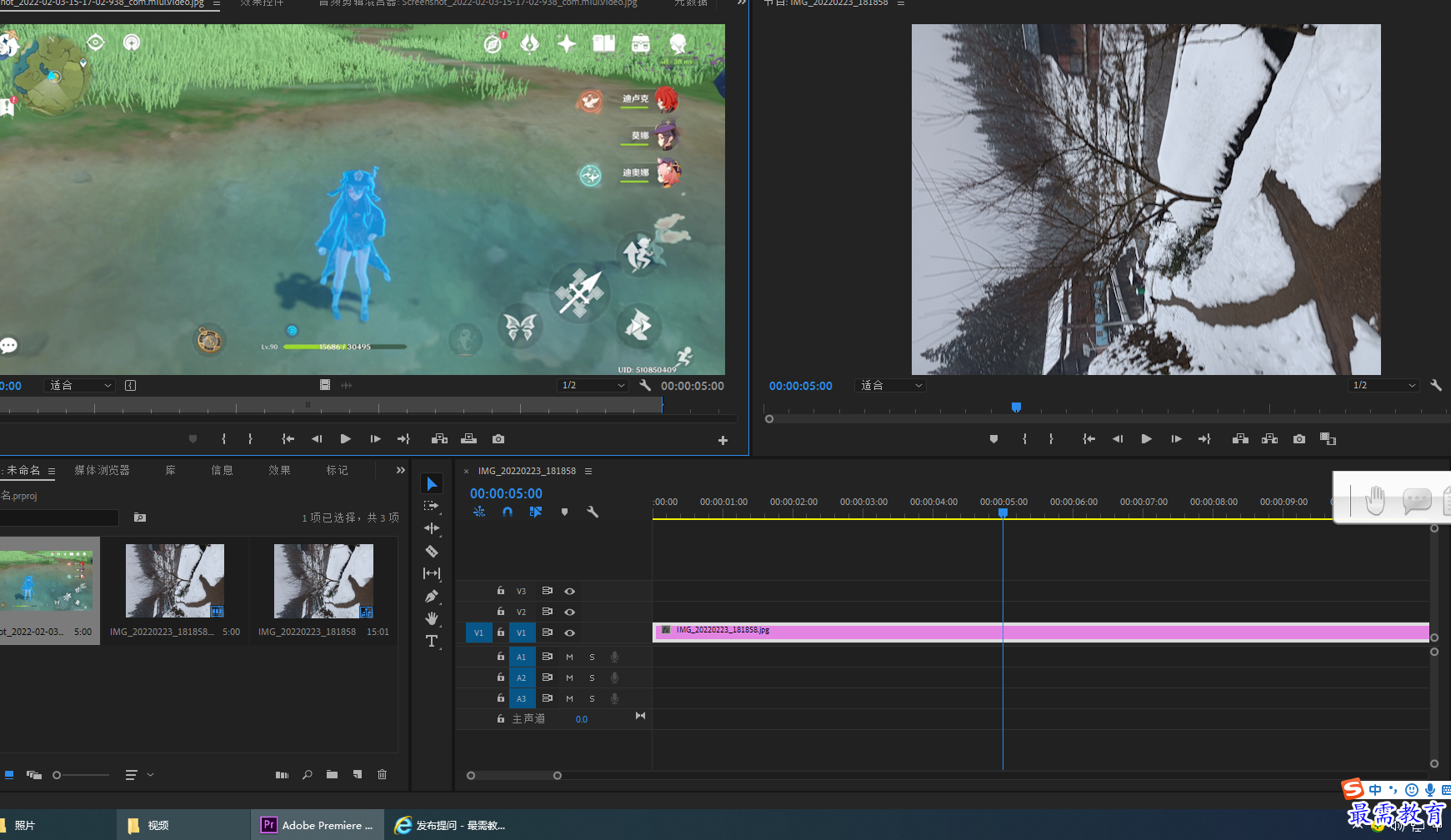
Task: Switch to 媒体浏览器 tab
Action: point(103,470)
